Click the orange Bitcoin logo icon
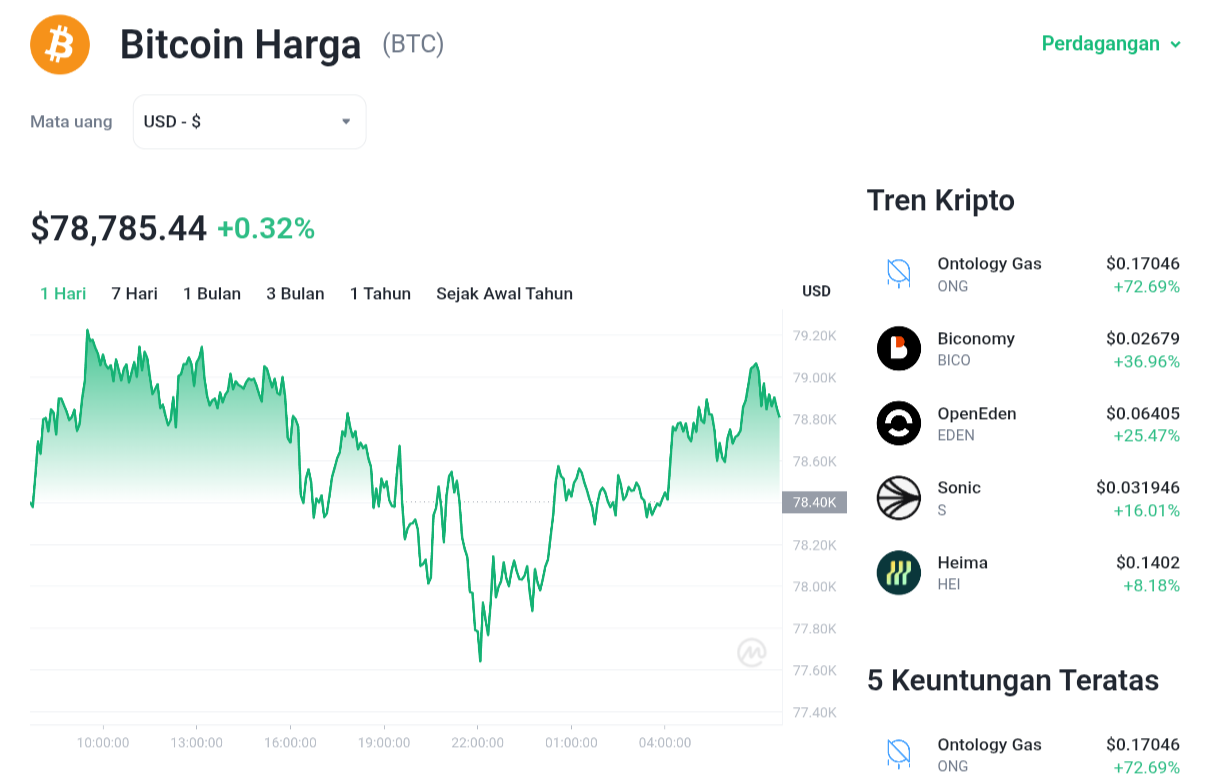 pyautogui.click(x=60, y=44)
